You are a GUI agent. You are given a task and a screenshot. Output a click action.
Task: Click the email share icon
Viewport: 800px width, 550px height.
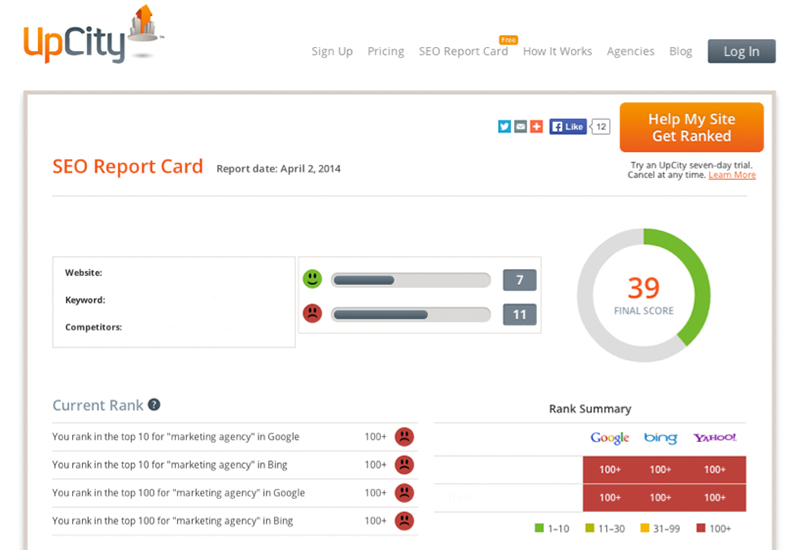(x=520, y=127)
